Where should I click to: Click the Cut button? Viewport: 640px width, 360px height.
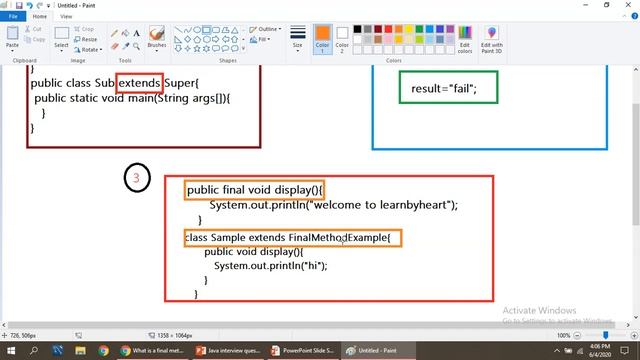tap(33, 29)
